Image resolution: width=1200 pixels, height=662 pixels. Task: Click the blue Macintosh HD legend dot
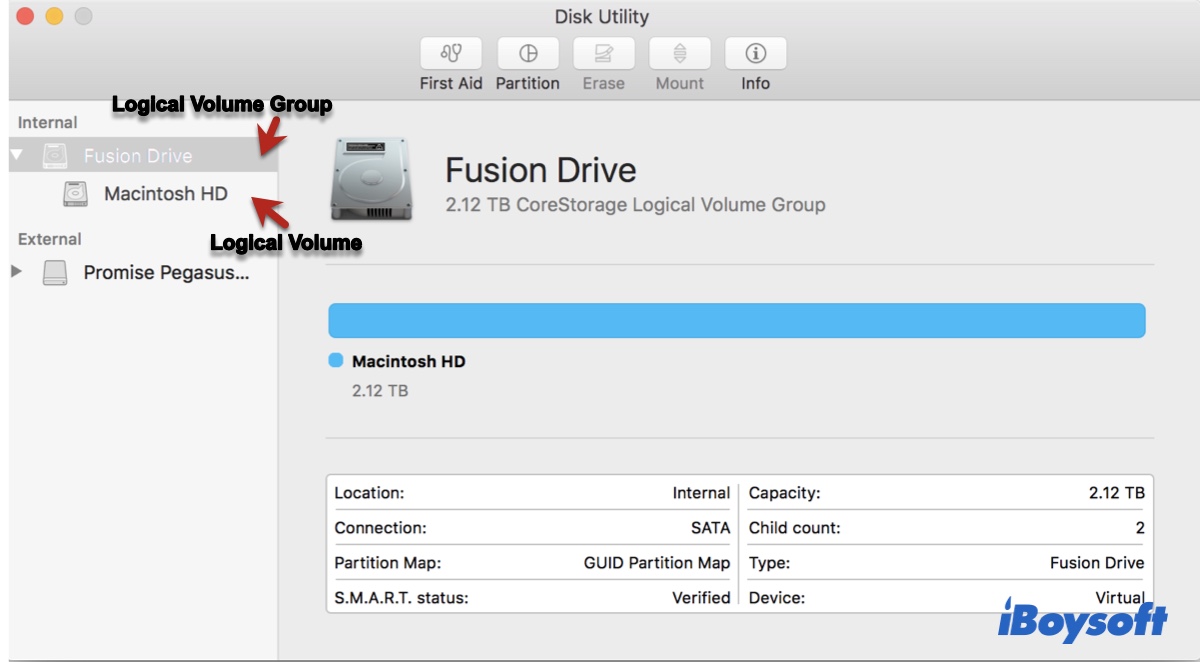point(336,361)
